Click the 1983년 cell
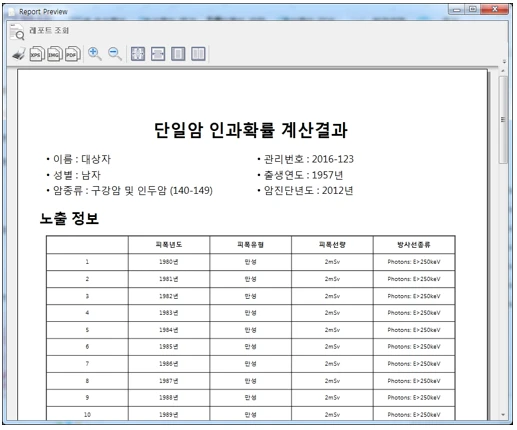The width and height of the screenshot is (517, 430). click(x=169, y=313)
